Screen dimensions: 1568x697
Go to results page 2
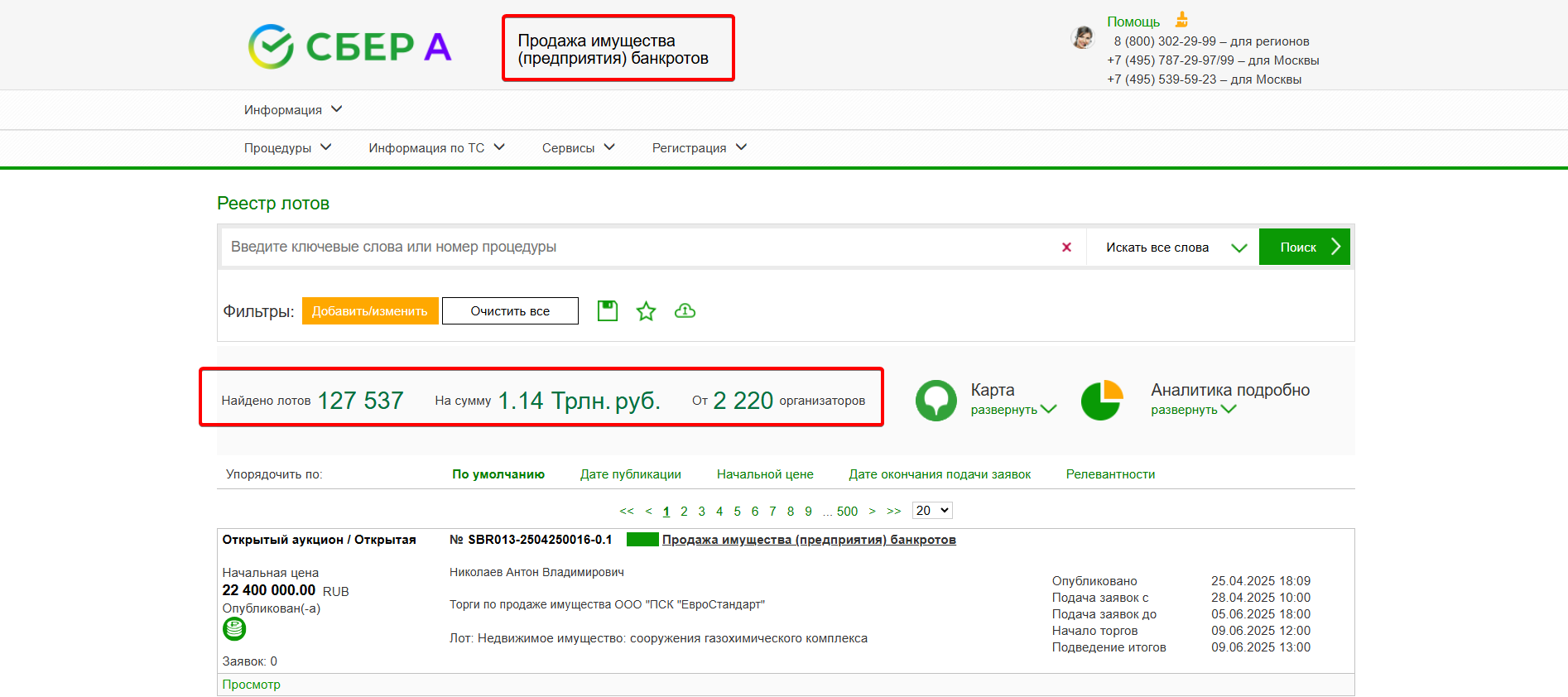tap(684, 512)
